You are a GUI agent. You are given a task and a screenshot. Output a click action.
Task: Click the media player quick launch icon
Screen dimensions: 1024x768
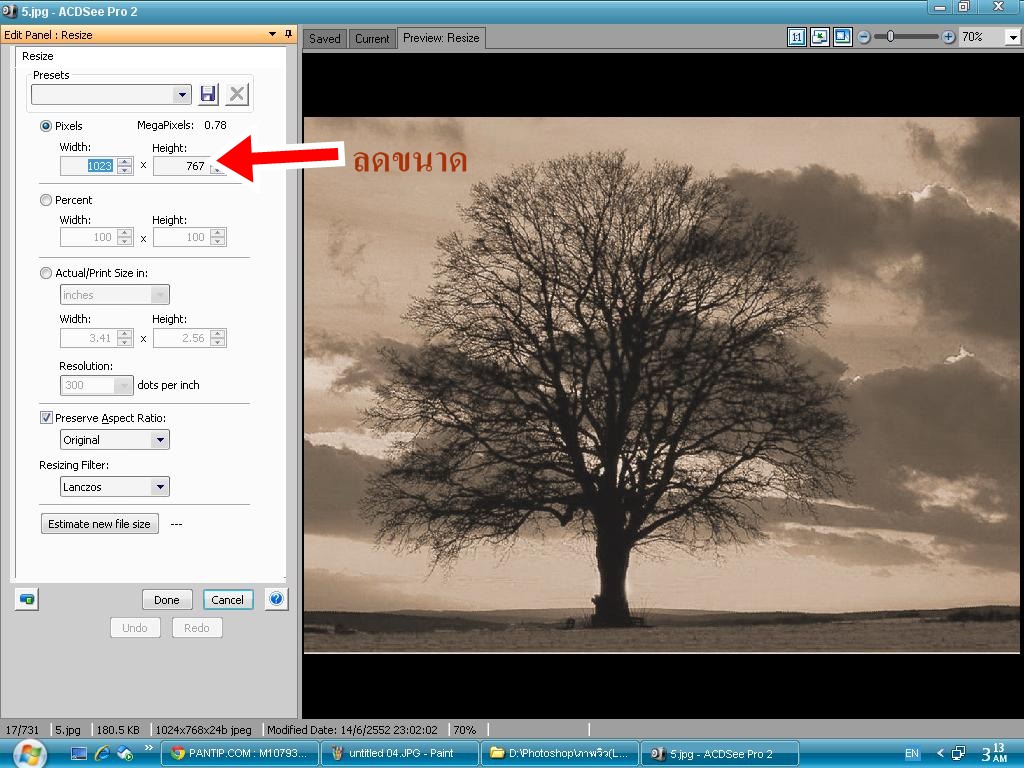point(125,754)
